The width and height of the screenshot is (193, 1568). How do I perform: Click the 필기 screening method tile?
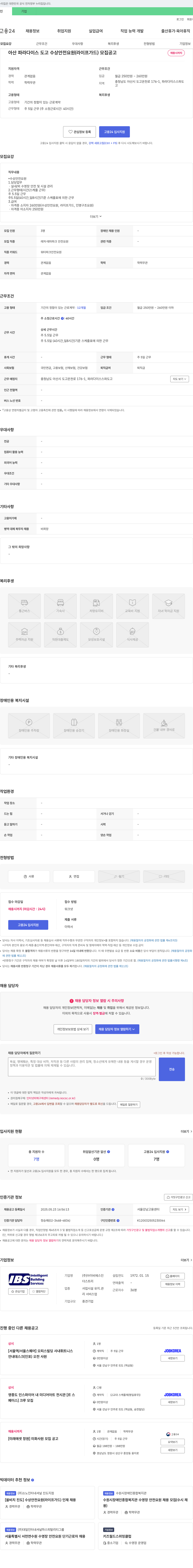tap(119, 877)
